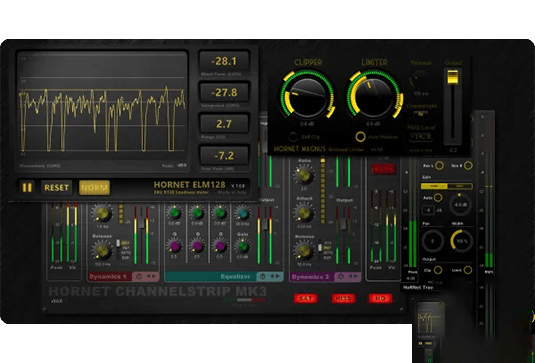Click the Dynamics 2 Attack knob
This screenshot has width=535, height=363.
click(304, 213)
